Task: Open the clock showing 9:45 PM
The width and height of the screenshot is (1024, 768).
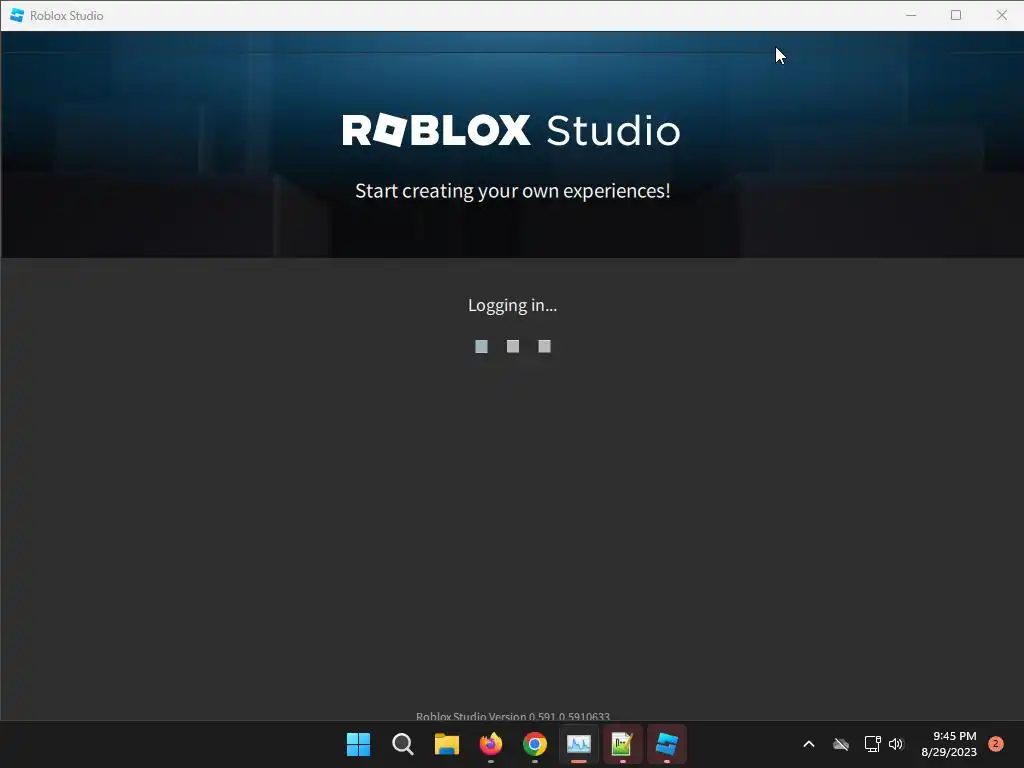Action: click(x=949, y=744)
